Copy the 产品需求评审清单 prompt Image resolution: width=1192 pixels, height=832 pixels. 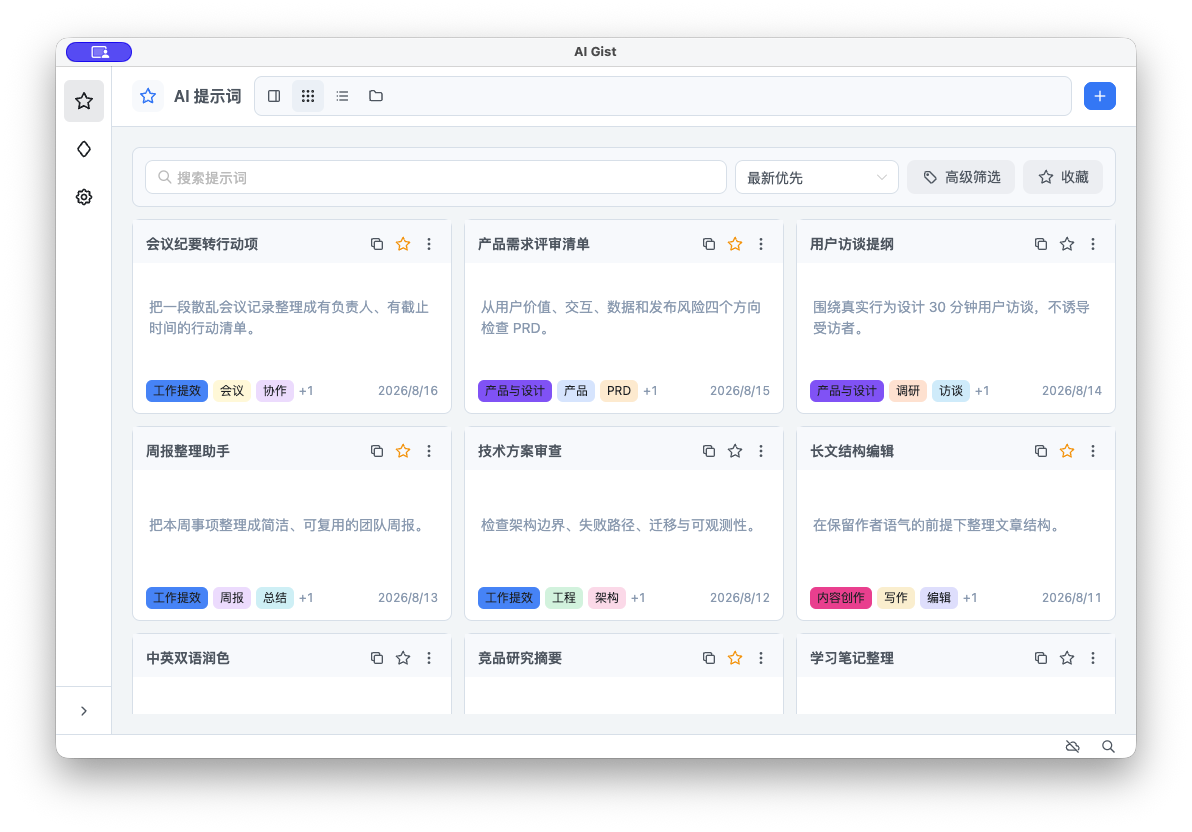pyautogui.click(x=709, y=244)
